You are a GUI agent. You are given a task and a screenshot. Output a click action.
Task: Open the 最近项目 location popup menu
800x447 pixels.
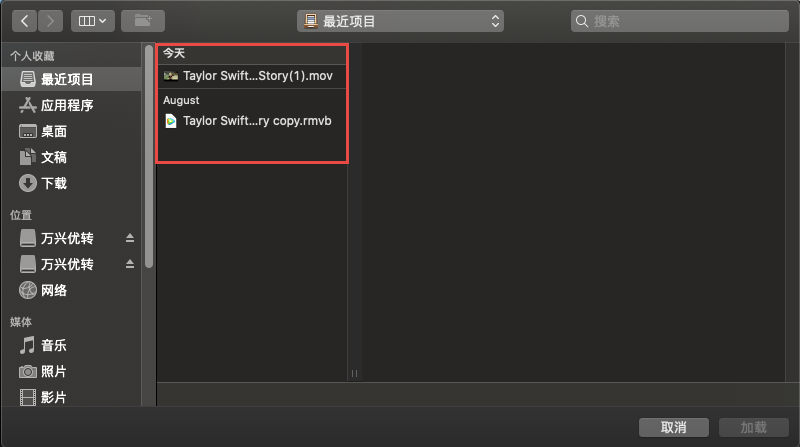(401, 21)
